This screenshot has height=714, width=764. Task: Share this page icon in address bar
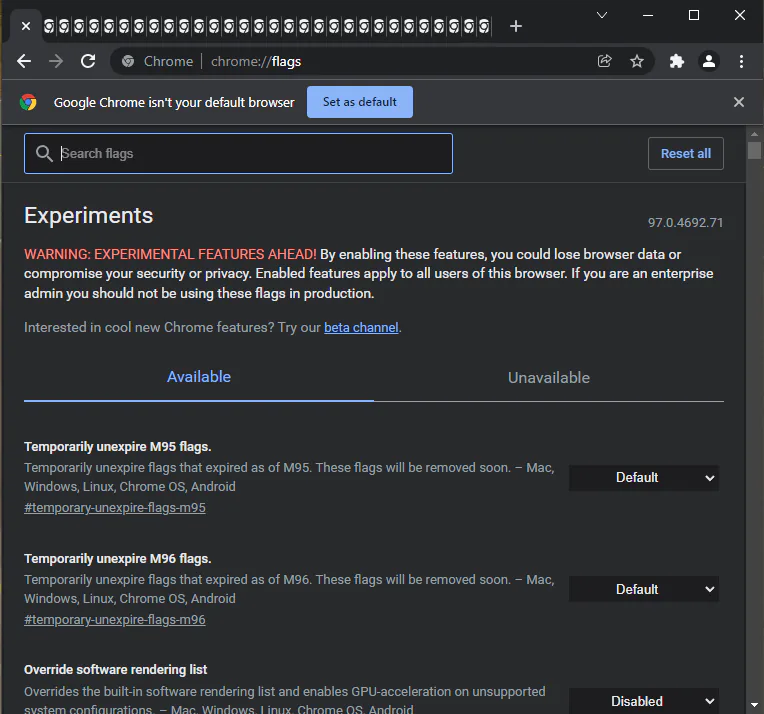tap(604, 61)
